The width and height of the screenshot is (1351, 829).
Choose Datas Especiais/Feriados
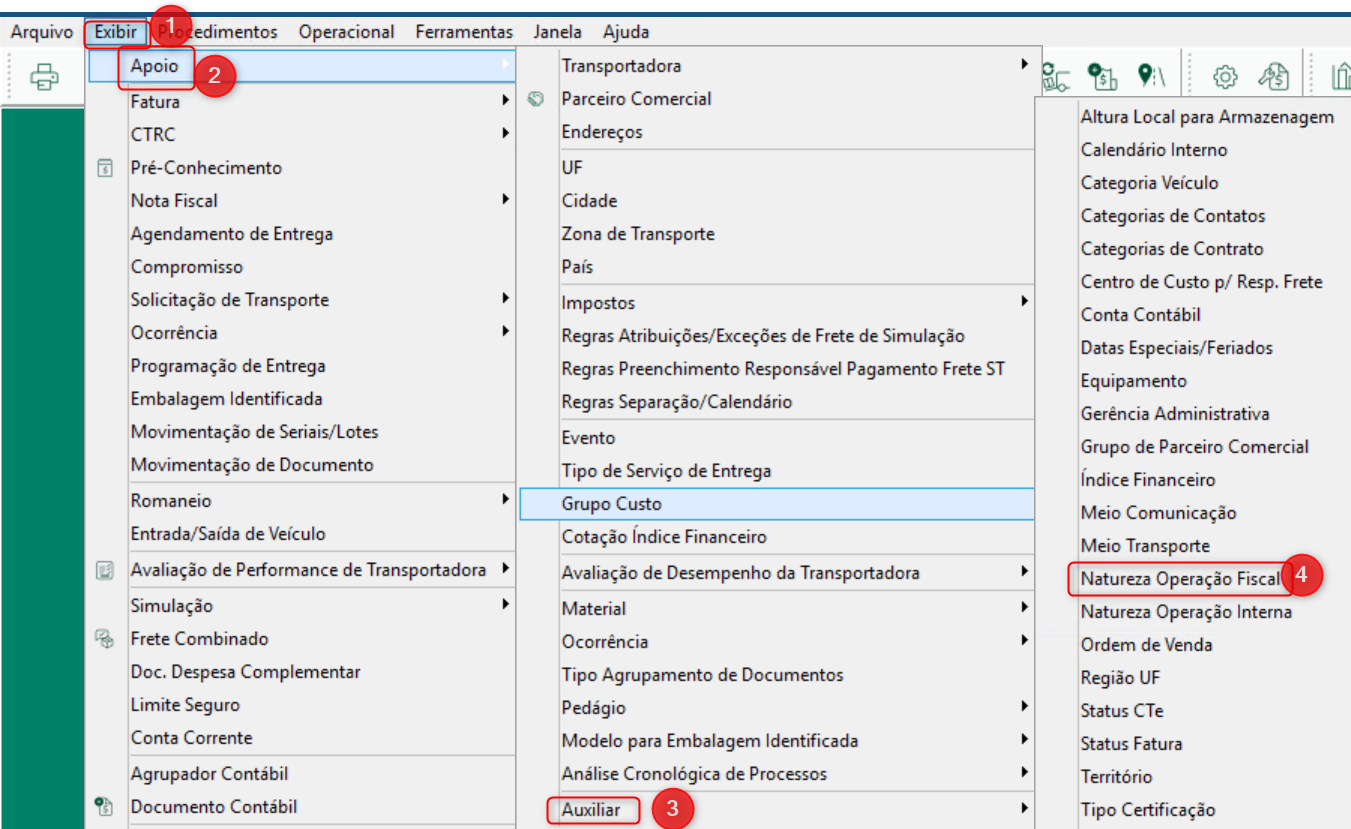pos(1177,348)
